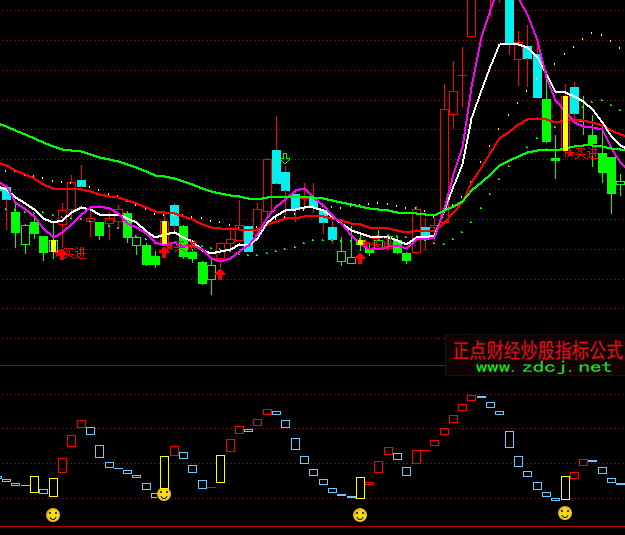625x535 pixels.
Task: Select the tall yellow candle at top right
Action: (565, 122)
